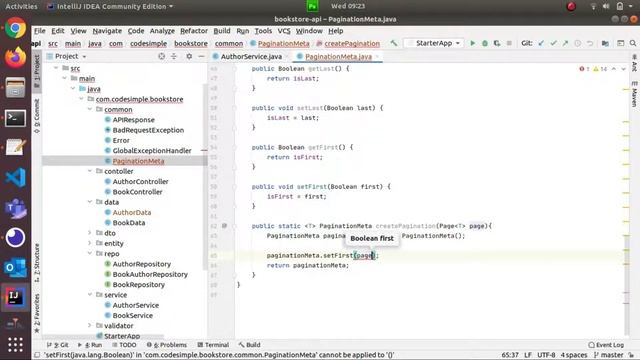Collapse the contoller folder

(90, 171)
